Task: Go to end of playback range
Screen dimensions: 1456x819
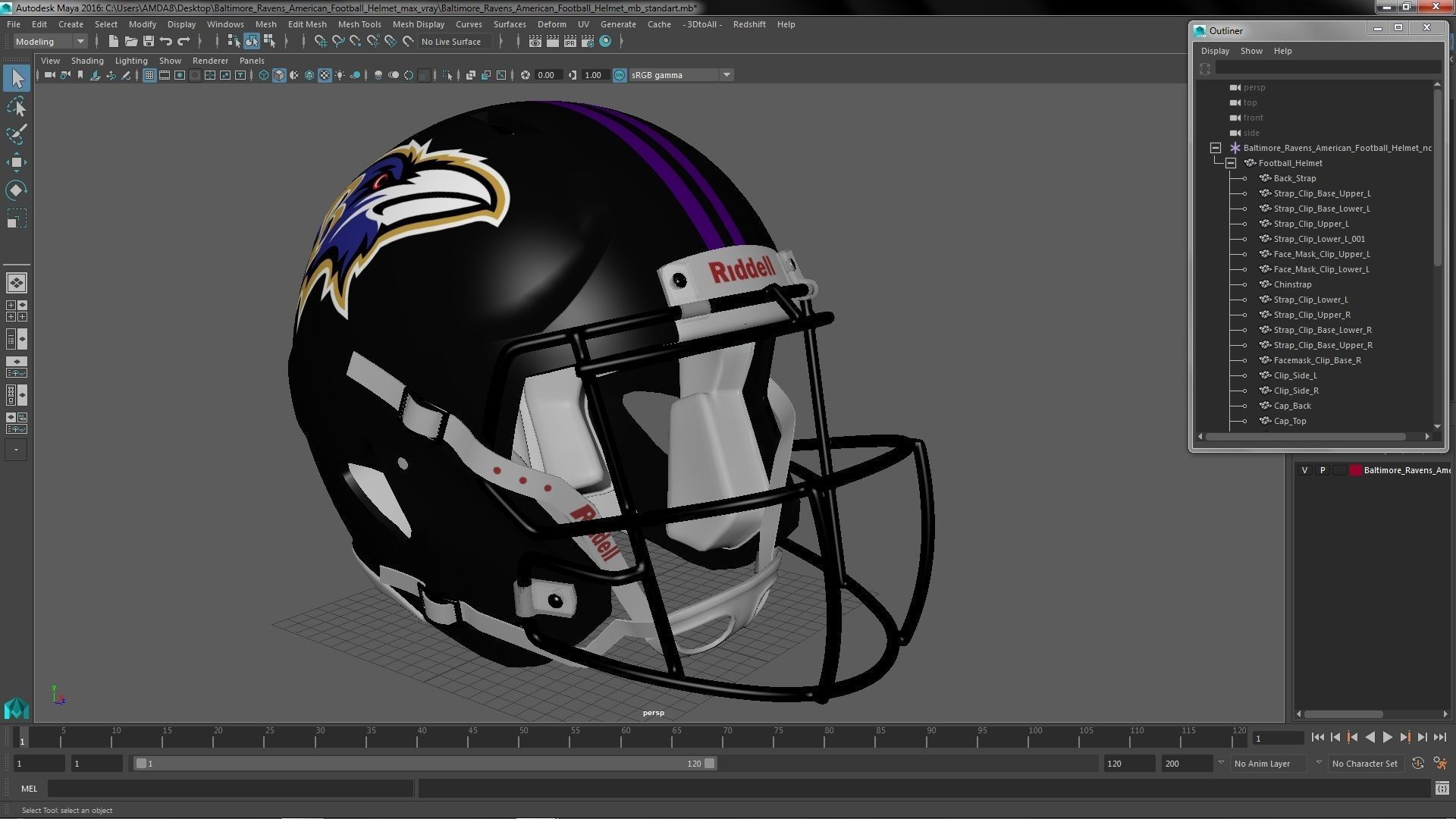Action: point(1439,737)
